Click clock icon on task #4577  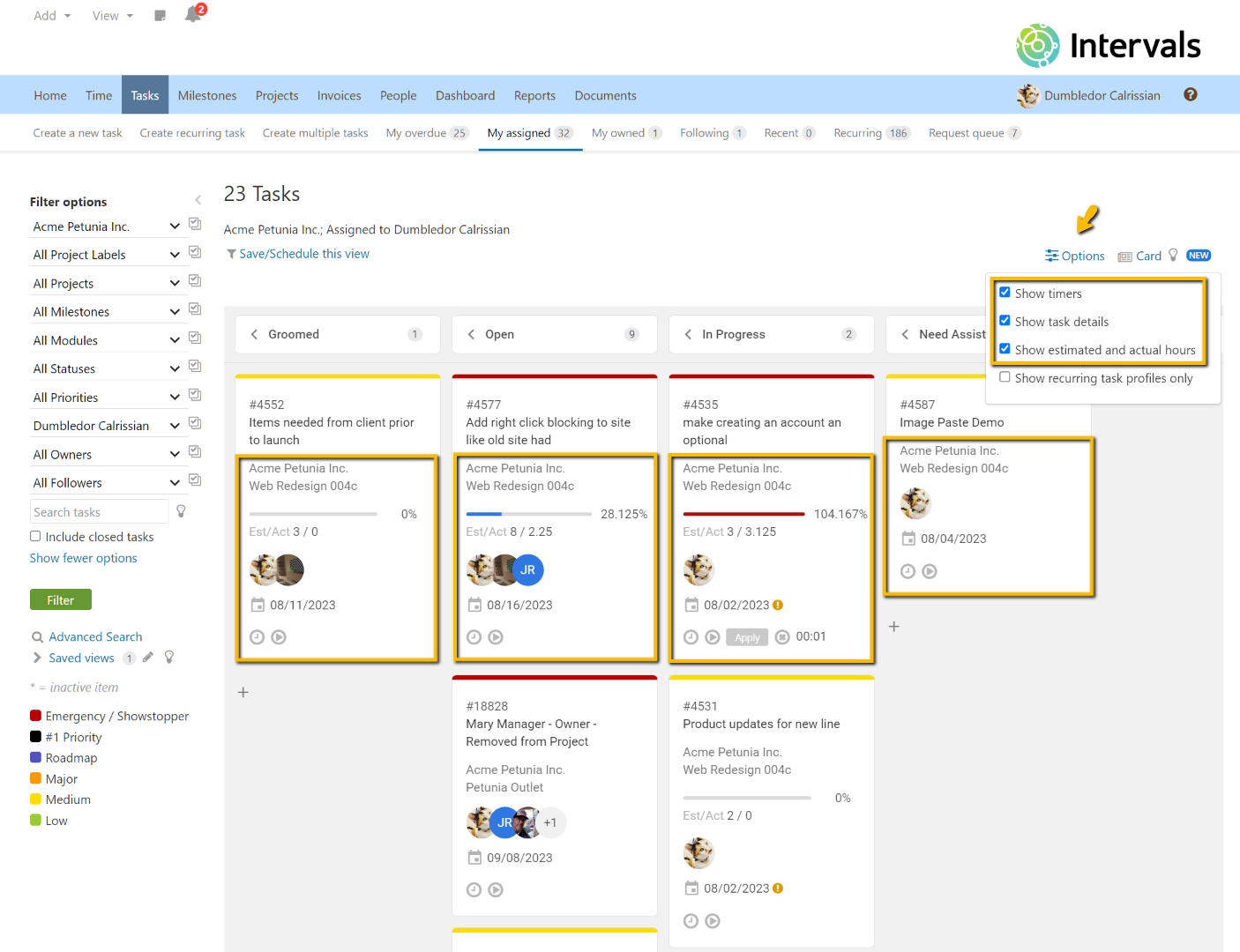pyautogui.click(x=474, y=637)
